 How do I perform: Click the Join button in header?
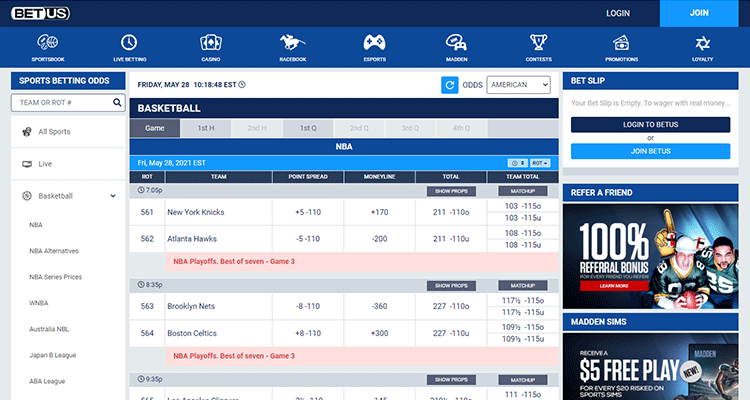699,13
